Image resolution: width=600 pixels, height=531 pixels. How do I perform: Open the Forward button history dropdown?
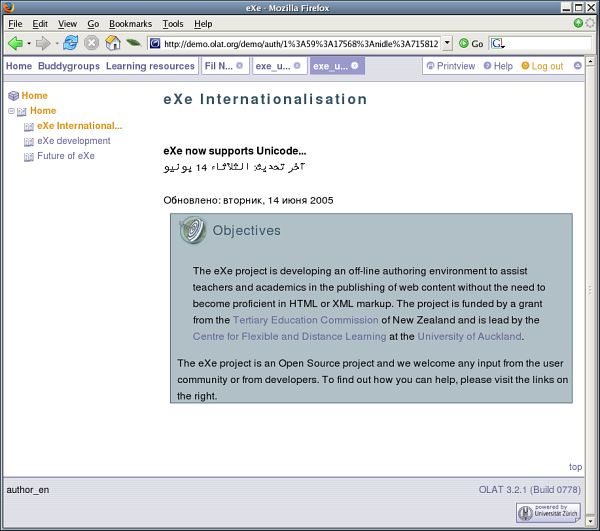click(57, 44)
